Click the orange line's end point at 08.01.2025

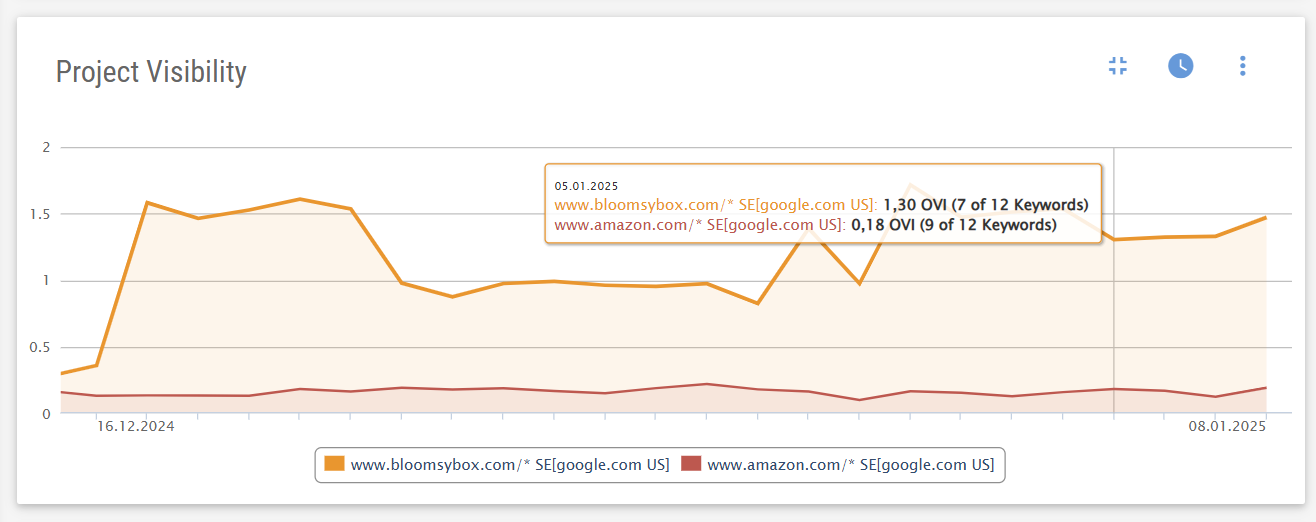click(x=1265, y=217)
